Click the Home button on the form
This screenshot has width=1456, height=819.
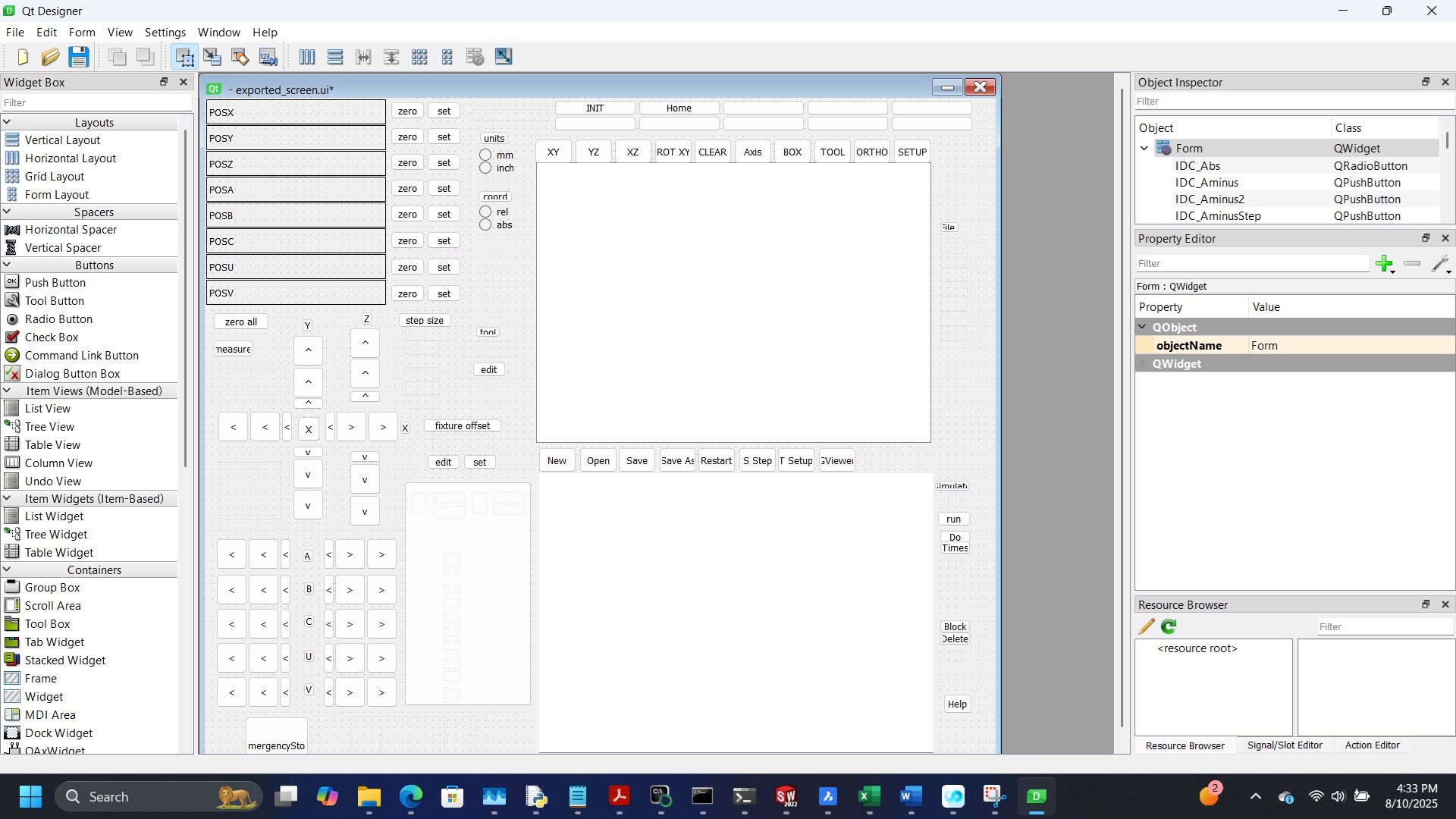[679, 108]
